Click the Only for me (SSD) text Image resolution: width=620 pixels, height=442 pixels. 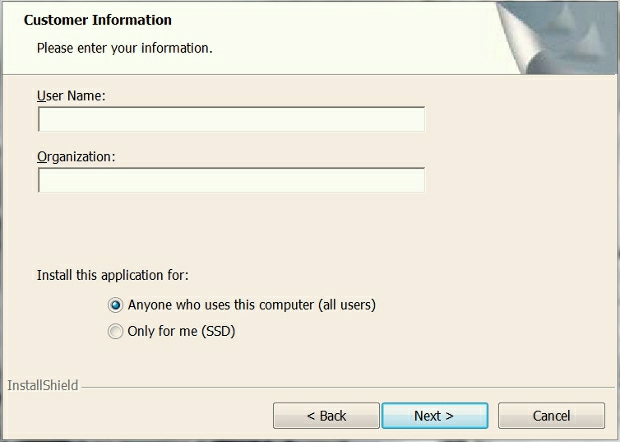click(181, 332)
